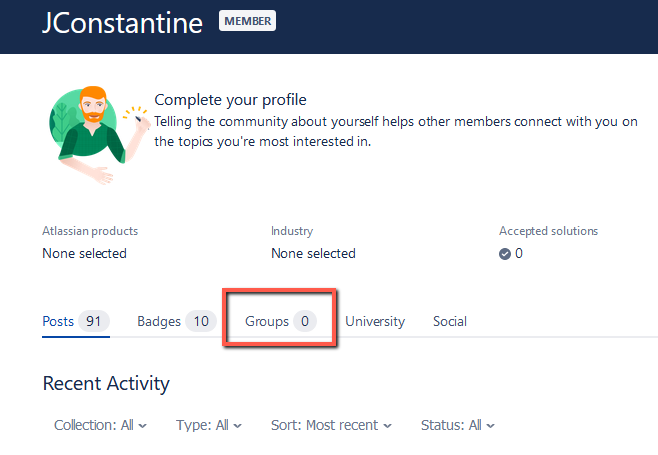The width and height of the screenshot is (658, 455).
Task: Click the MEMBER badge
Action: pos(248,21)
